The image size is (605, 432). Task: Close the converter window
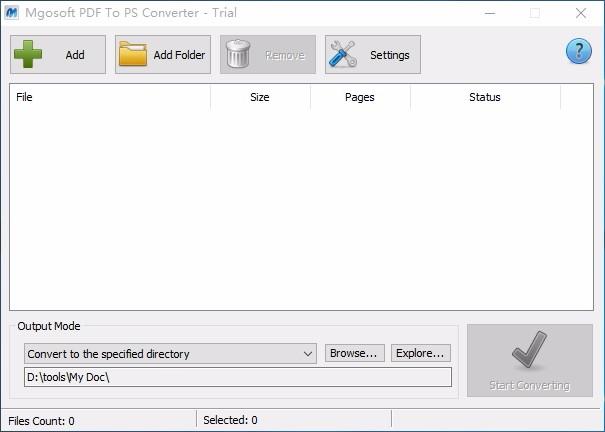click(x=581, y=13)
